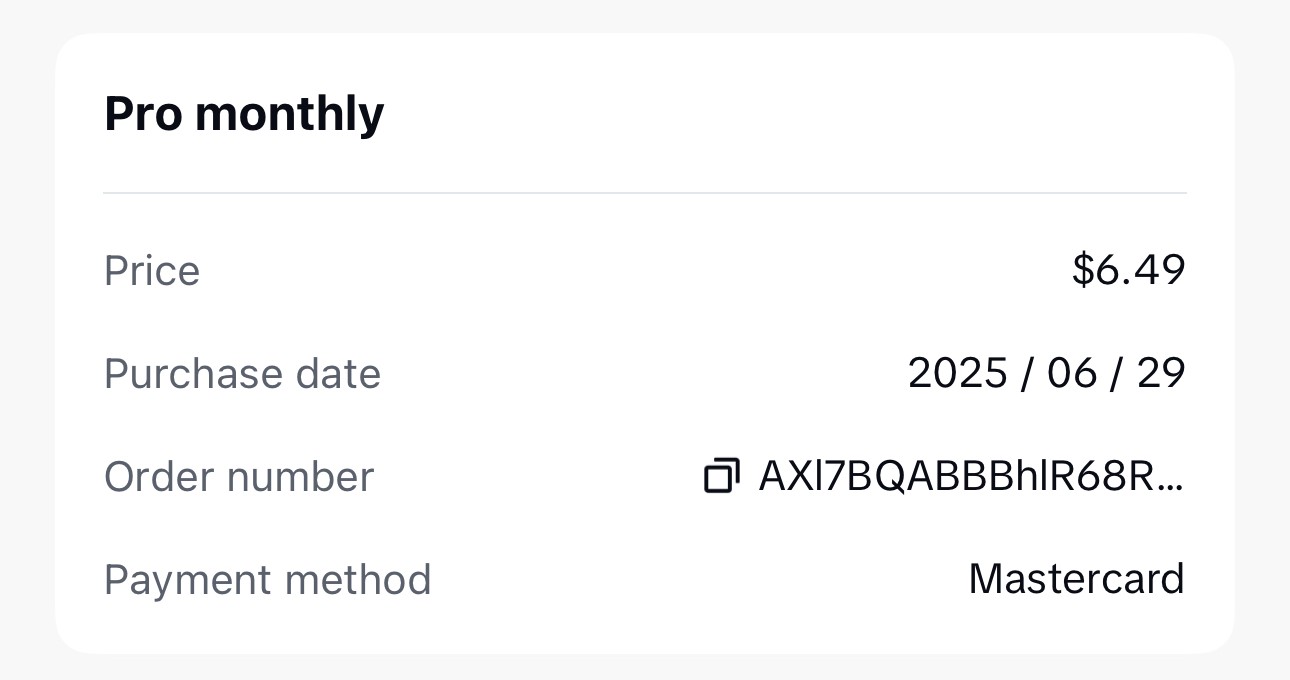Select the Price label
This screenshot has height=680, width=1290.
152,271
